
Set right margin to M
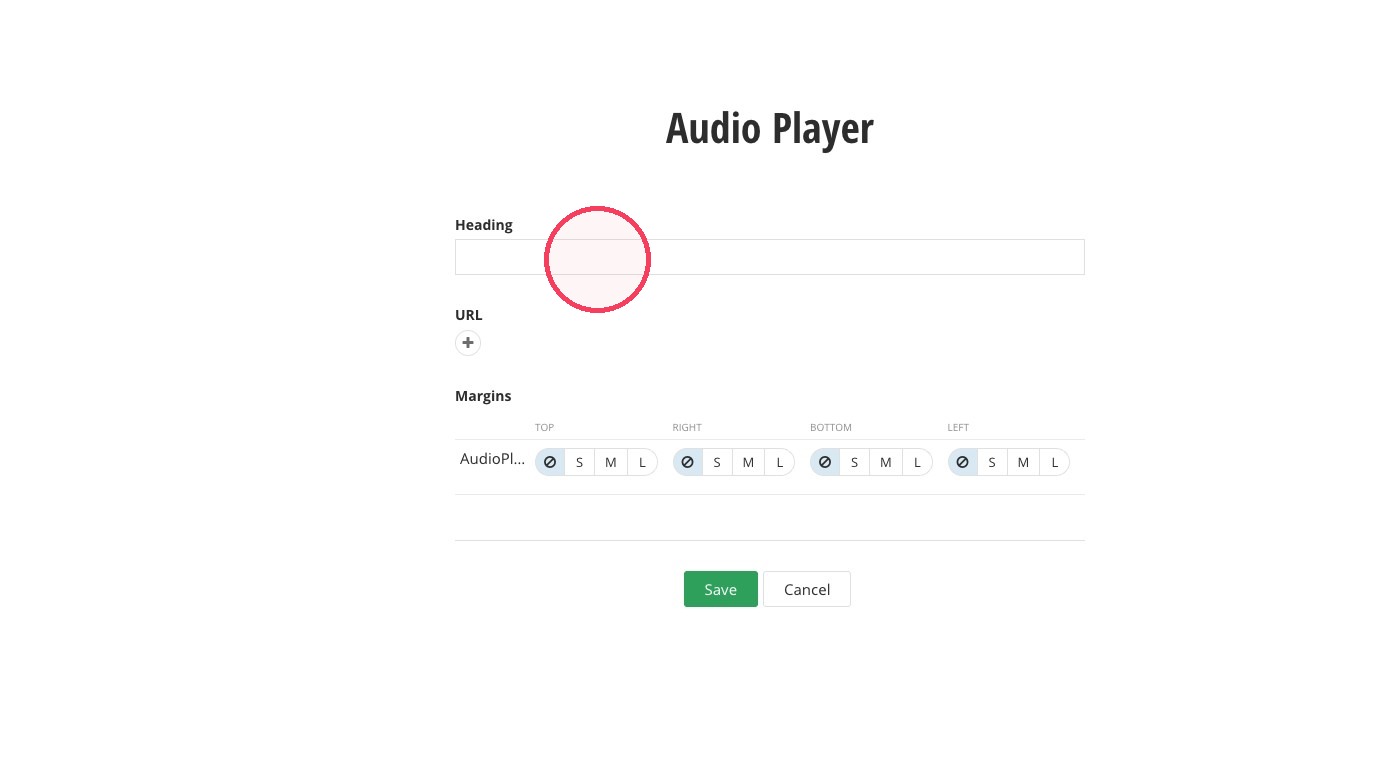748,462
